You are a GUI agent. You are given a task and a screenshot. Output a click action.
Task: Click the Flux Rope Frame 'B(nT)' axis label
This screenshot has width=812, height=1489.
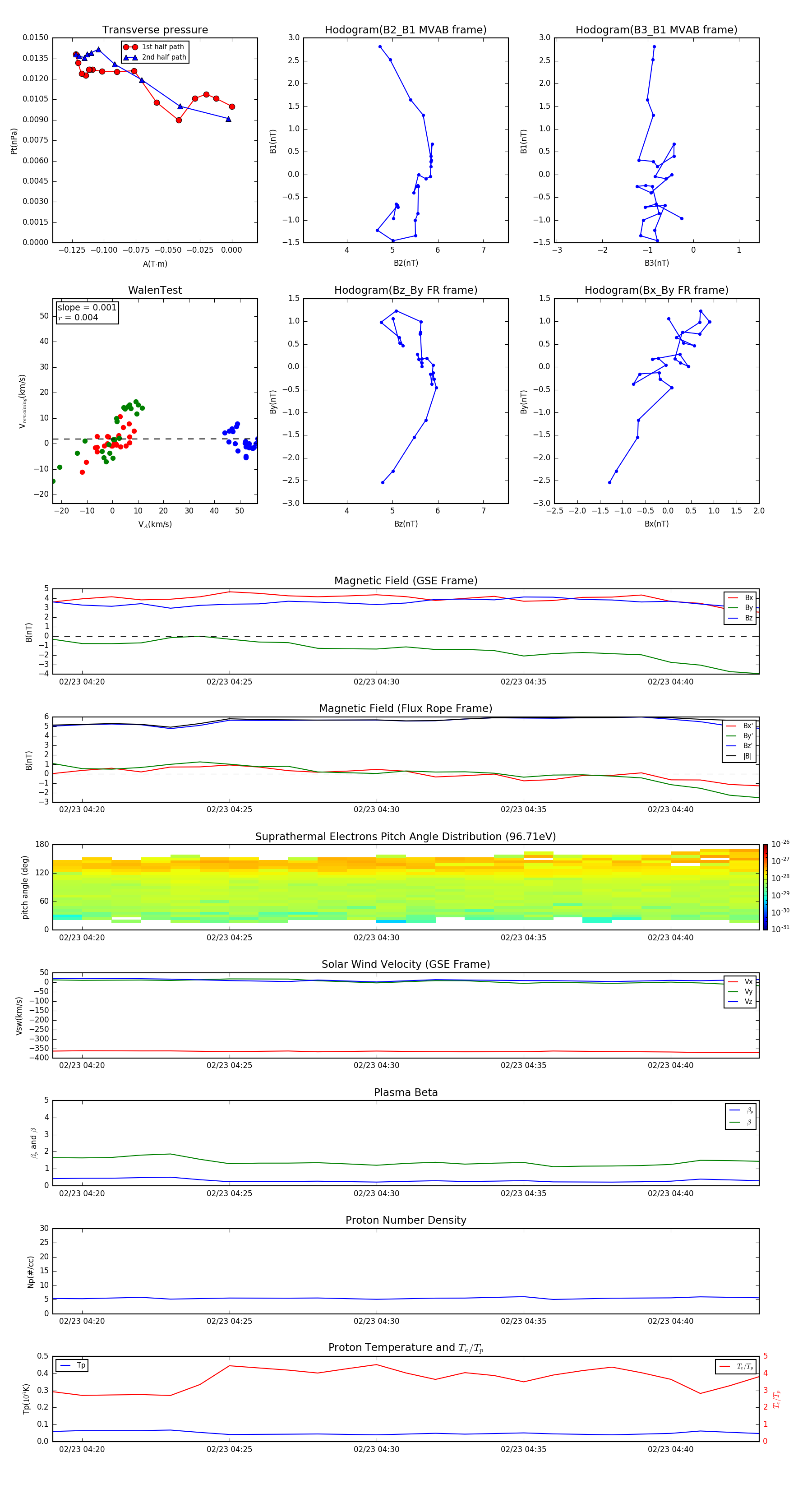coord(29,760)
